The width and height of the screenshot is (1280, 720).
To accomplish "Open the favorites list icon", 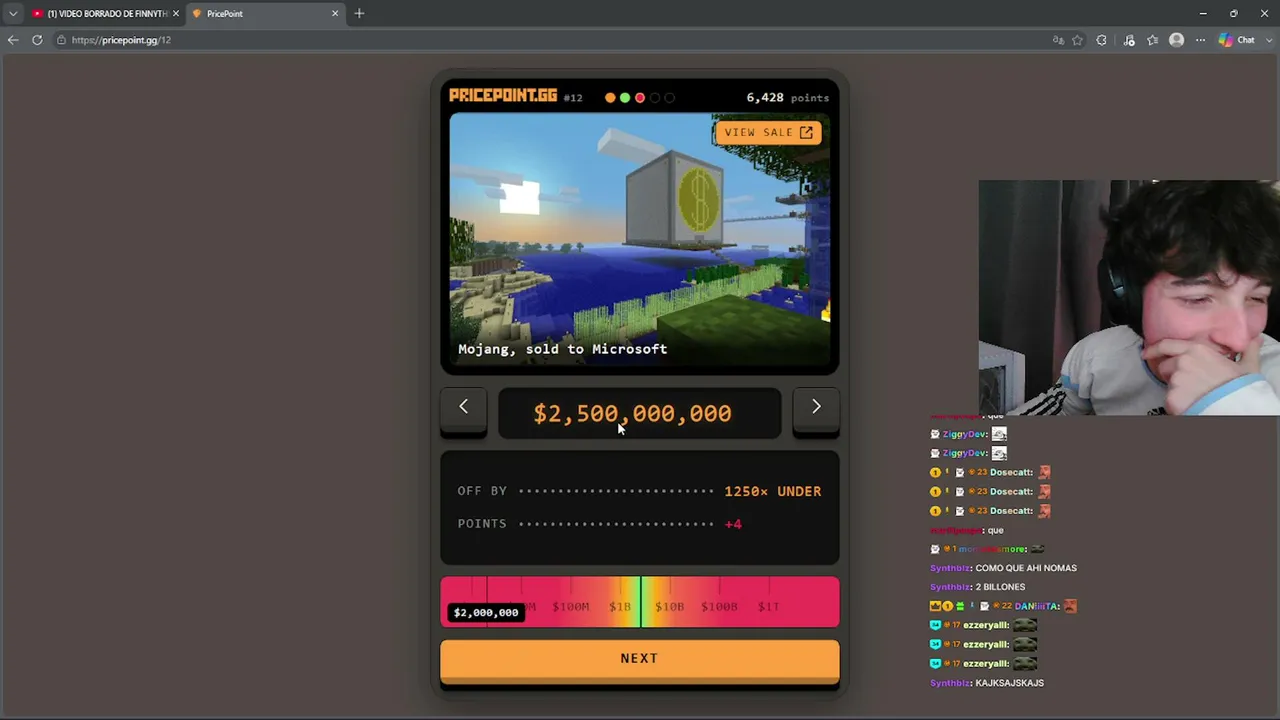I will tap(1152, 40).
